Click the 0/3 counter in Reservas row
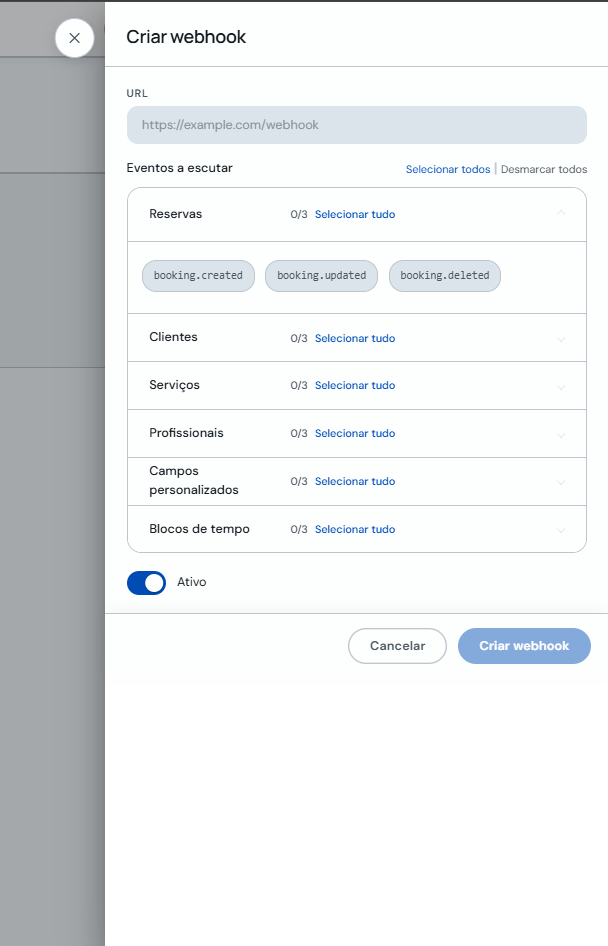Viewport: 608px width, 946px height. coord(299,214)
